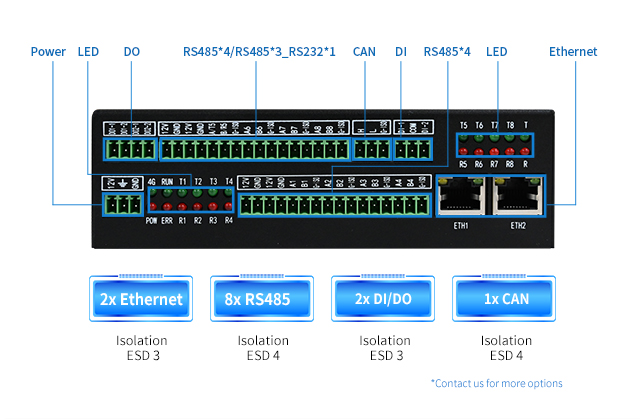Click the RUN LED label
The height and width of the screenshot is (419, 640).
167,182
